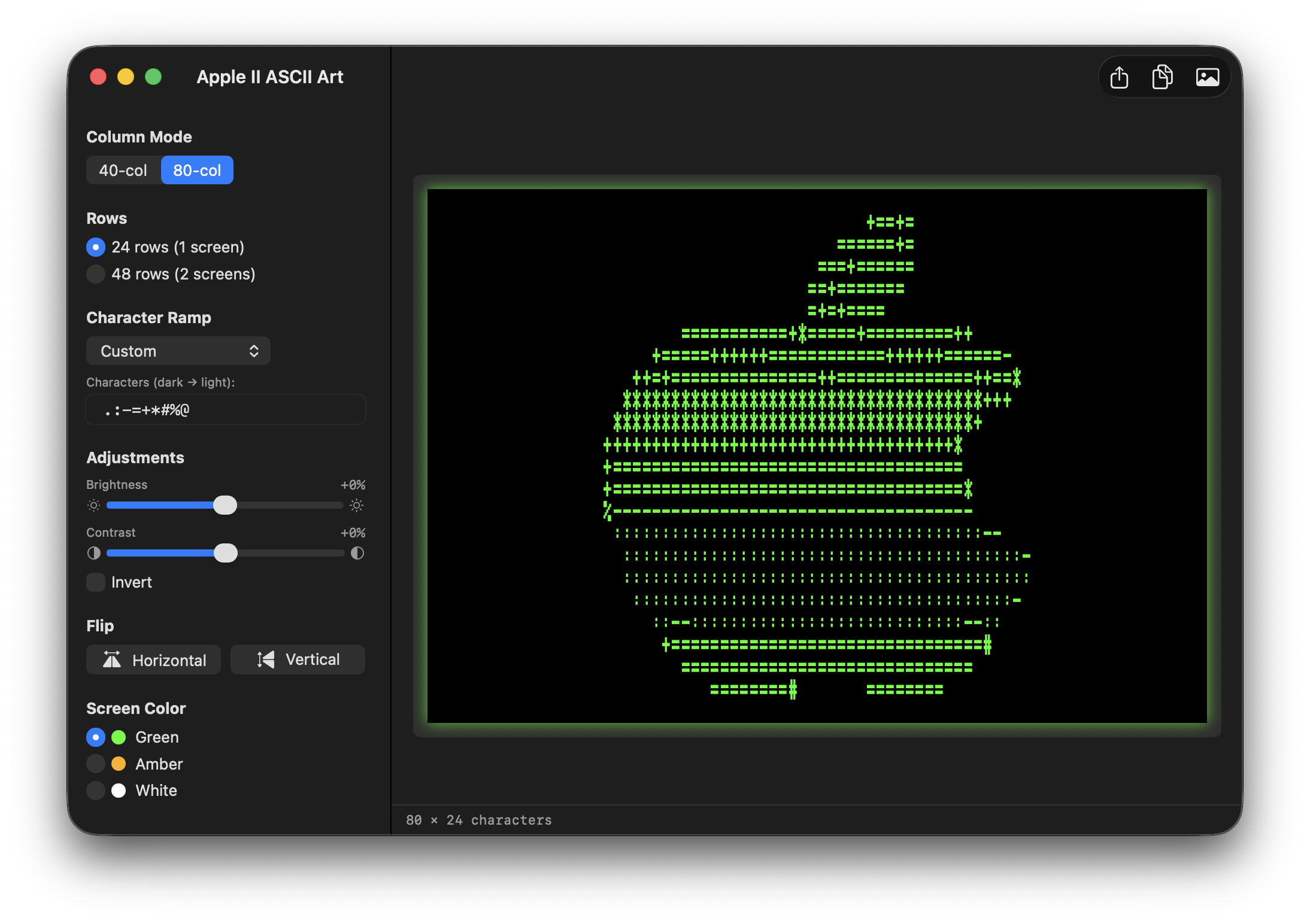The image size is (1310, 924).
Task: Click the high contrast half-circle icon
Action: pos(357,553)
